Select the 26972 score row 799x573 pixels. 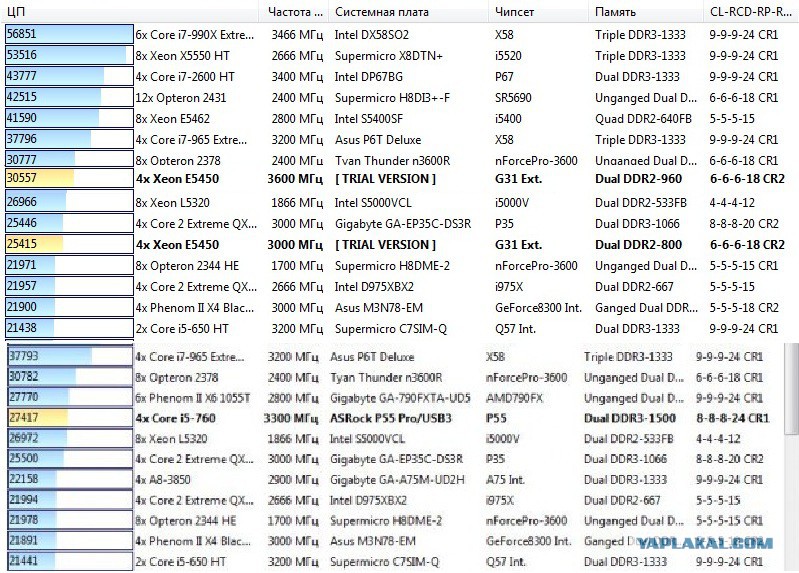click(386, 438)
